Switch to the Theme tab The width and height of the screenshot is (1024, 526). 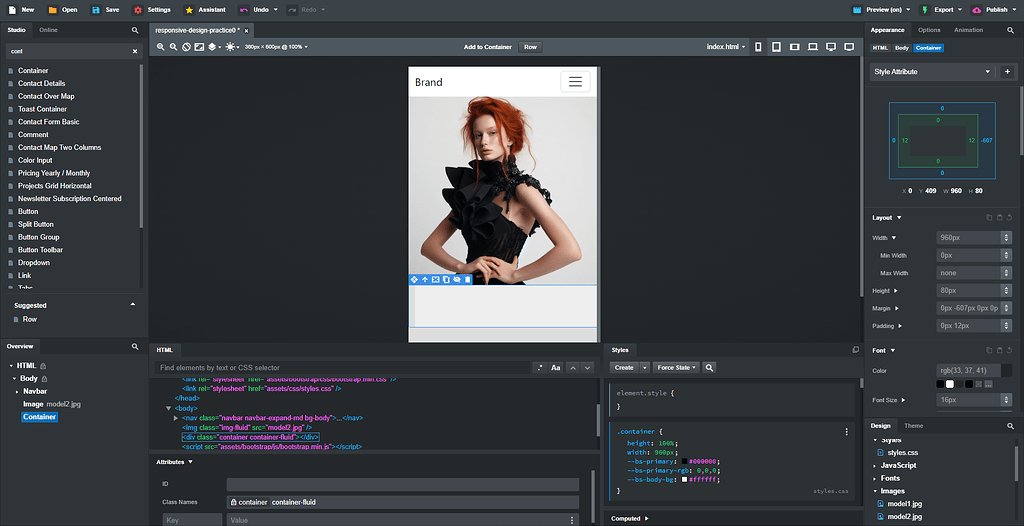pyautogui.click(x=914, y=426)
